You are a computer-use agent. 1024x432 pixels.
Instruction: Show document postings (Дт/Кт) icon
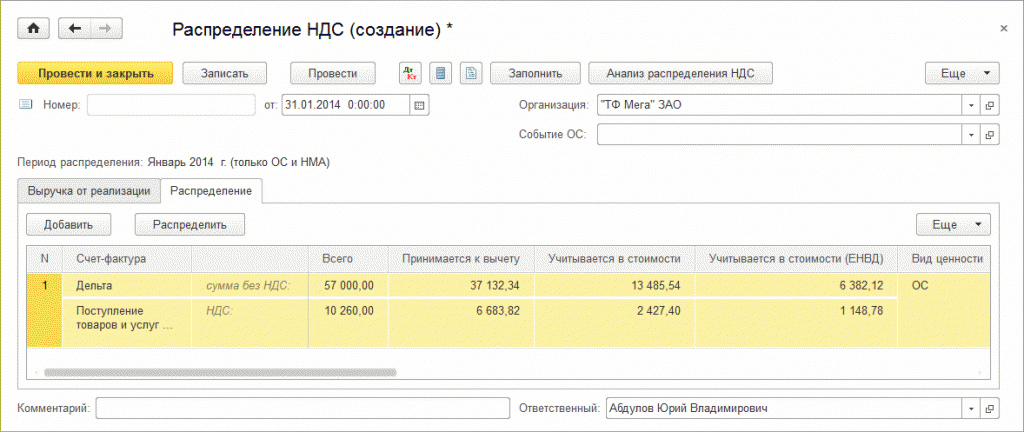[411, 73]
